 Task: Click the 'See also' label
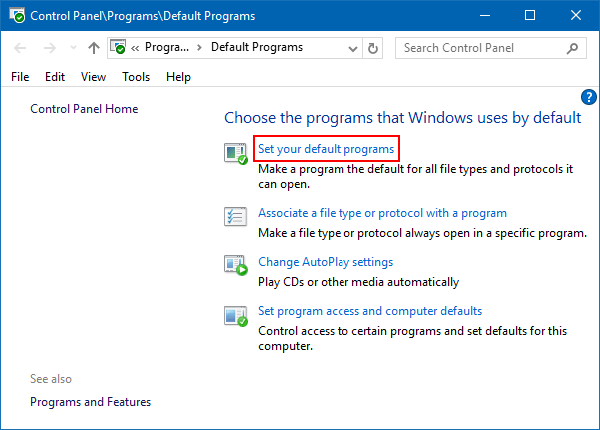(51, 379)
